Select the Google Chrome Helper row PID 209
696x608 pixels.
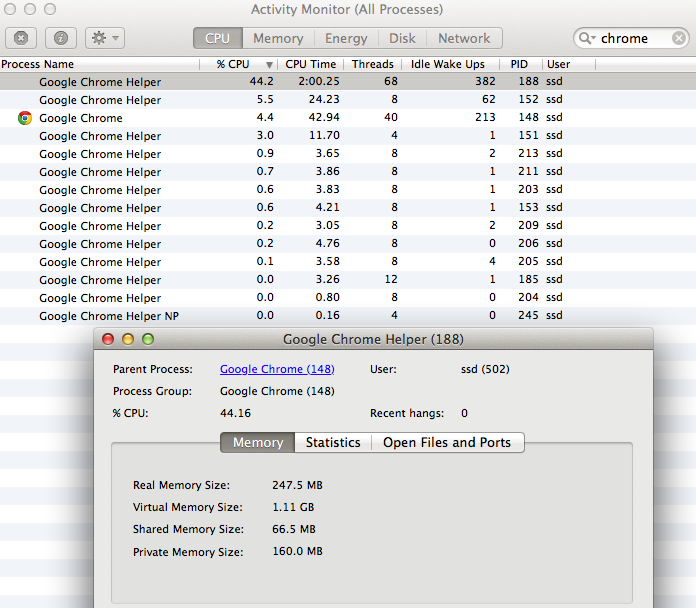click(x=348, y=225)
